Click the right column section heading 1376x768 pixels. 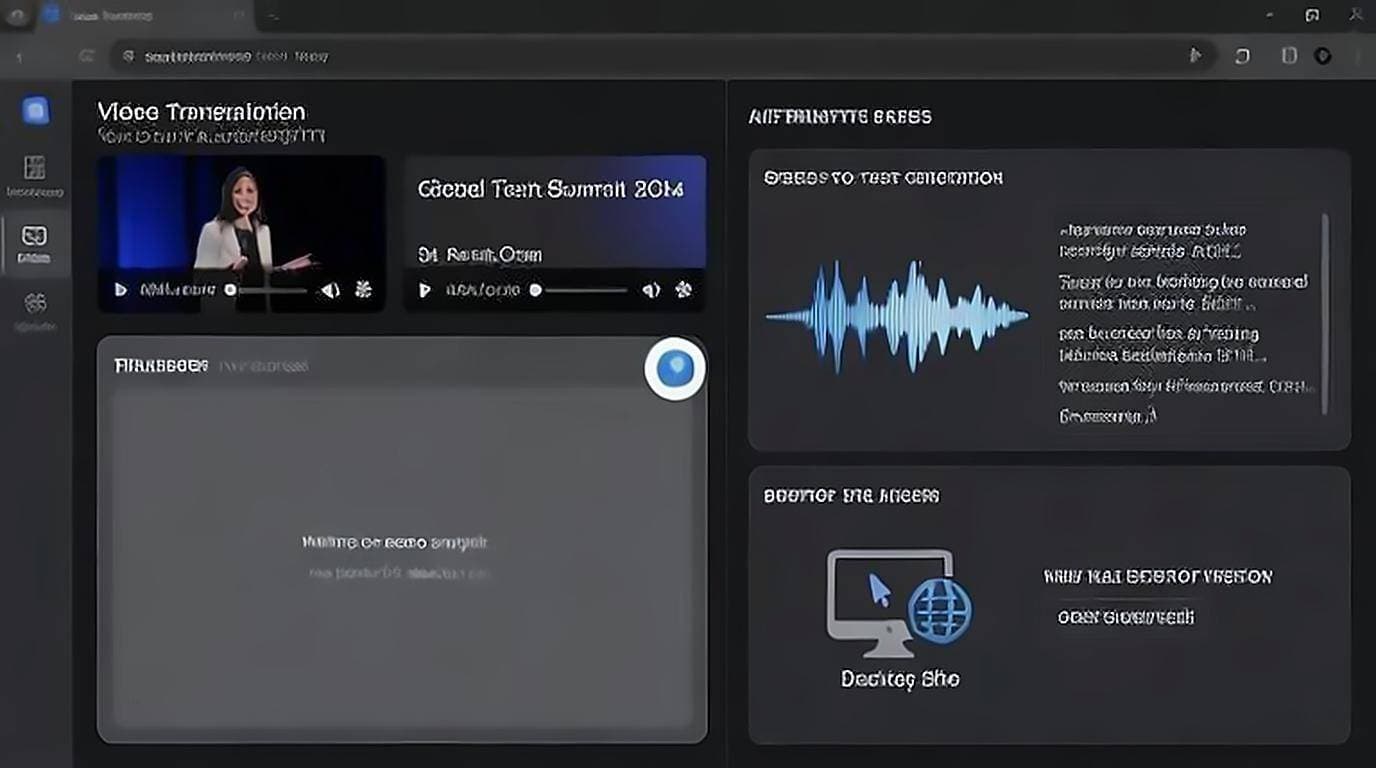840,117
